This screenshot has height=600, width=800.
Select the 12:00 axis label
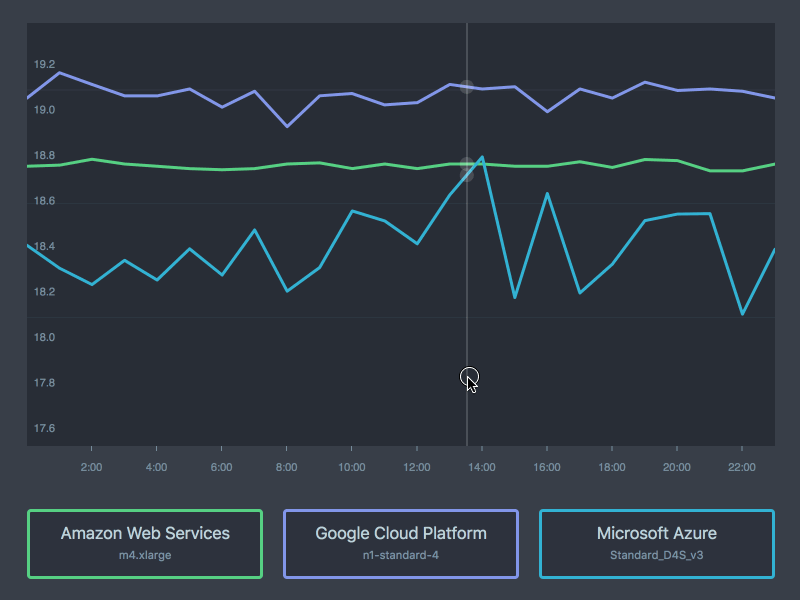[417, 467]
